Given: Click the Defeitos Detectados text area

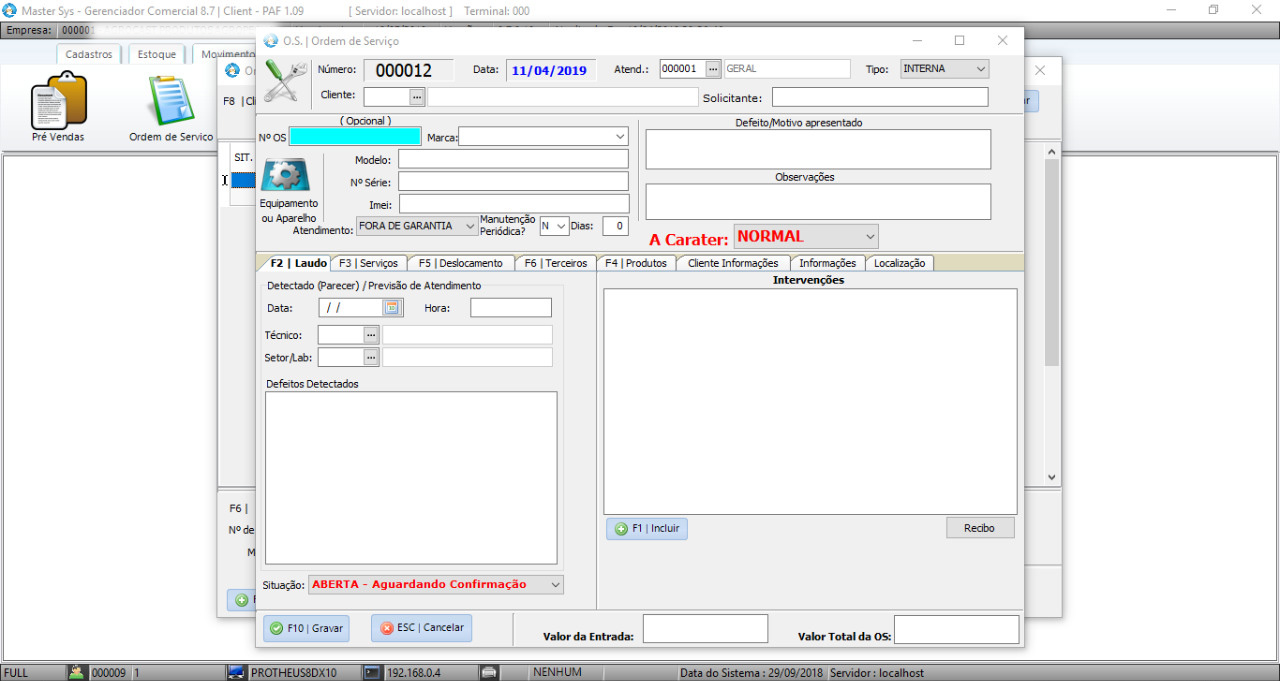Looking at the screenshot, I should pyautogui.click(x=411, y=478).
